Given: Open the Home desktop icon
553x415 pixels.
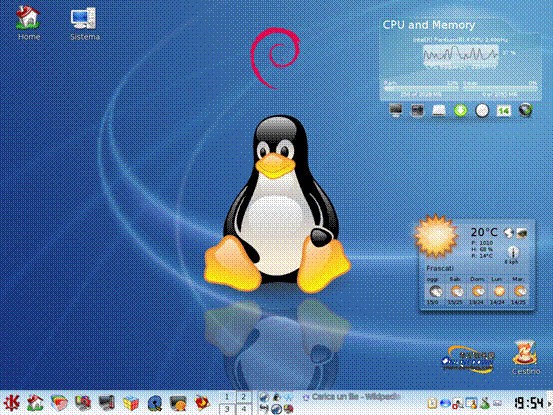Looking at the screenshot, I should (x=28, y=23).
